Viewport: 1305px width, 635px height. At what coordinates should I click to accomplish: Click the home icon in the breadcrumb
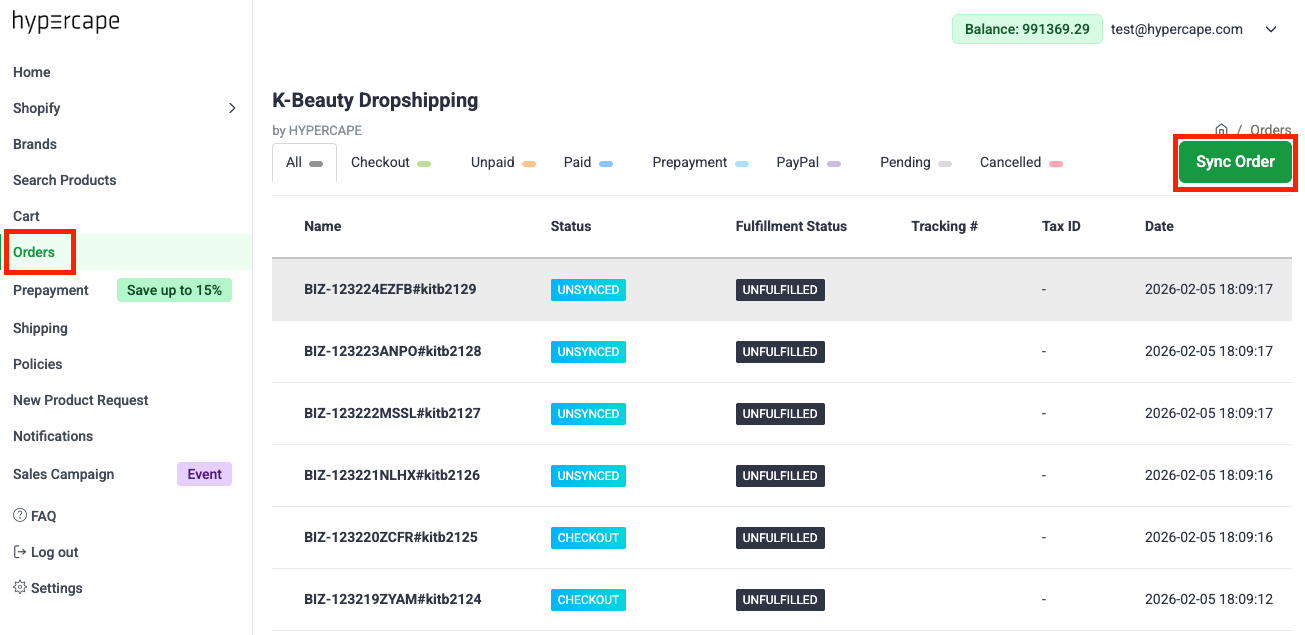(x=1221, y=130)
